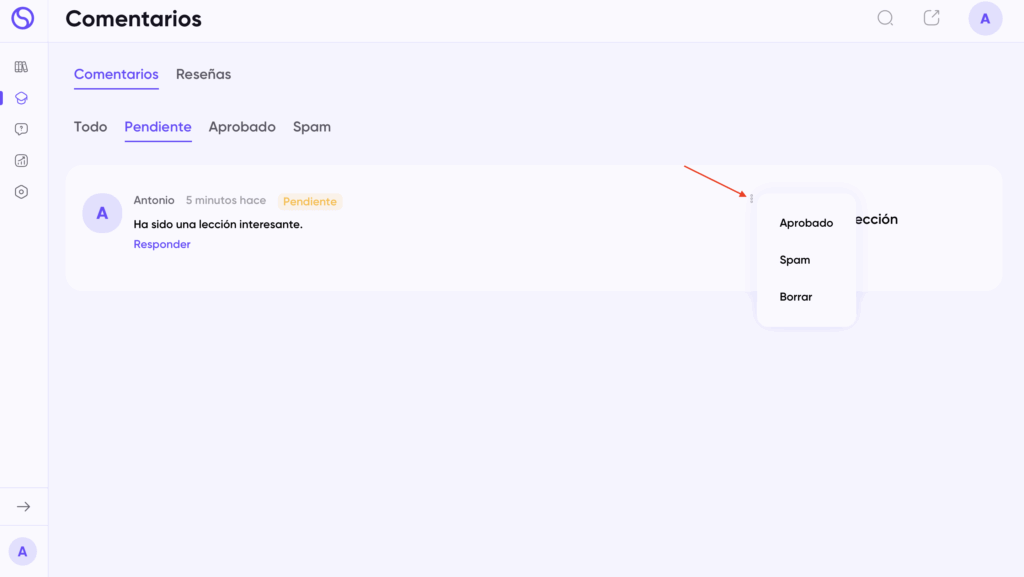Click the purple logo in the sidebar
This screenshot has width=1024, height=577.
pyautogui.click(x=22, y=18)
